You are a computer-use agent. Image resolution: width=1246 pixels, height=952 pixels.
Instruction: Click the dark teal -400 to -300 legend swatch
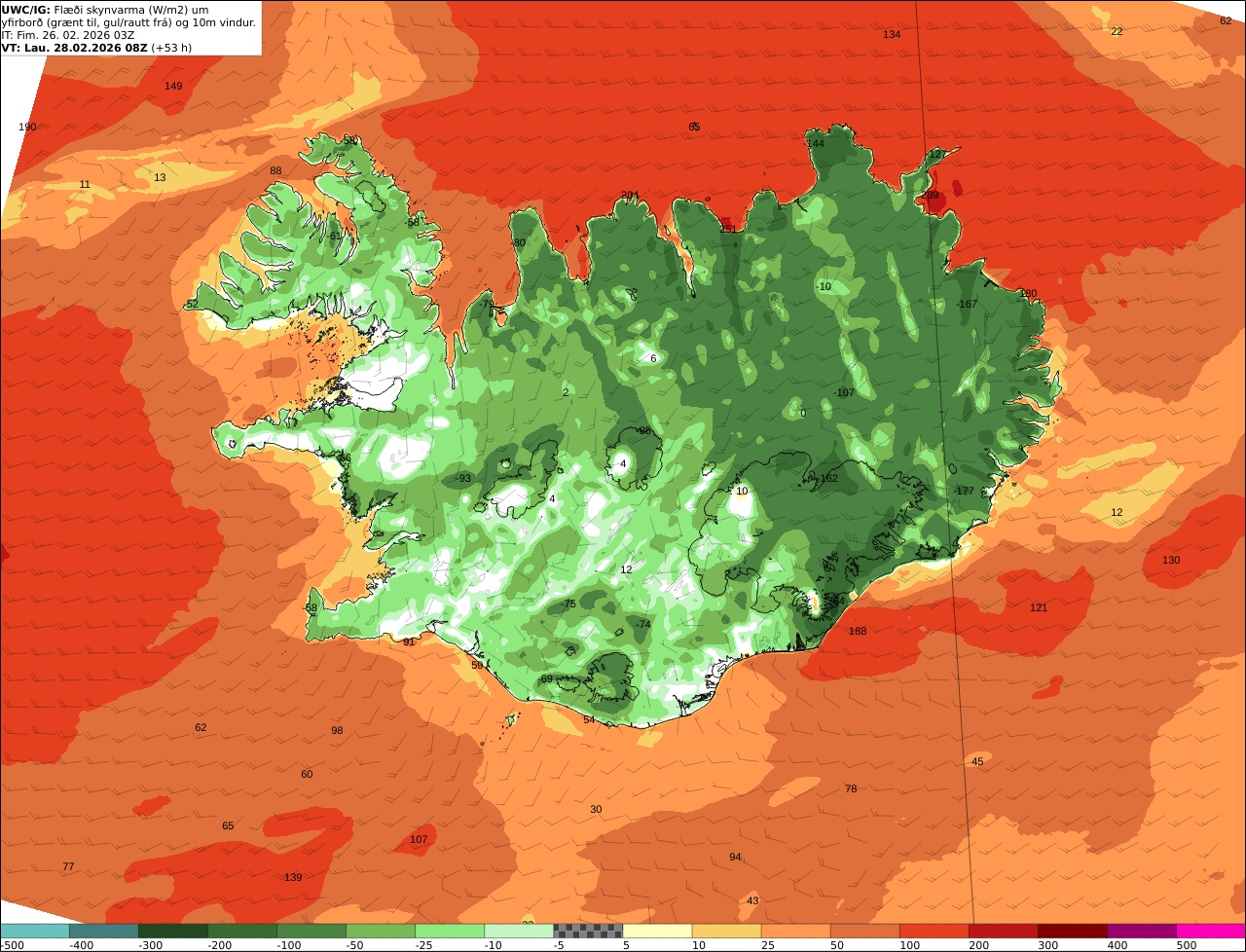click(x=103, y=931)
